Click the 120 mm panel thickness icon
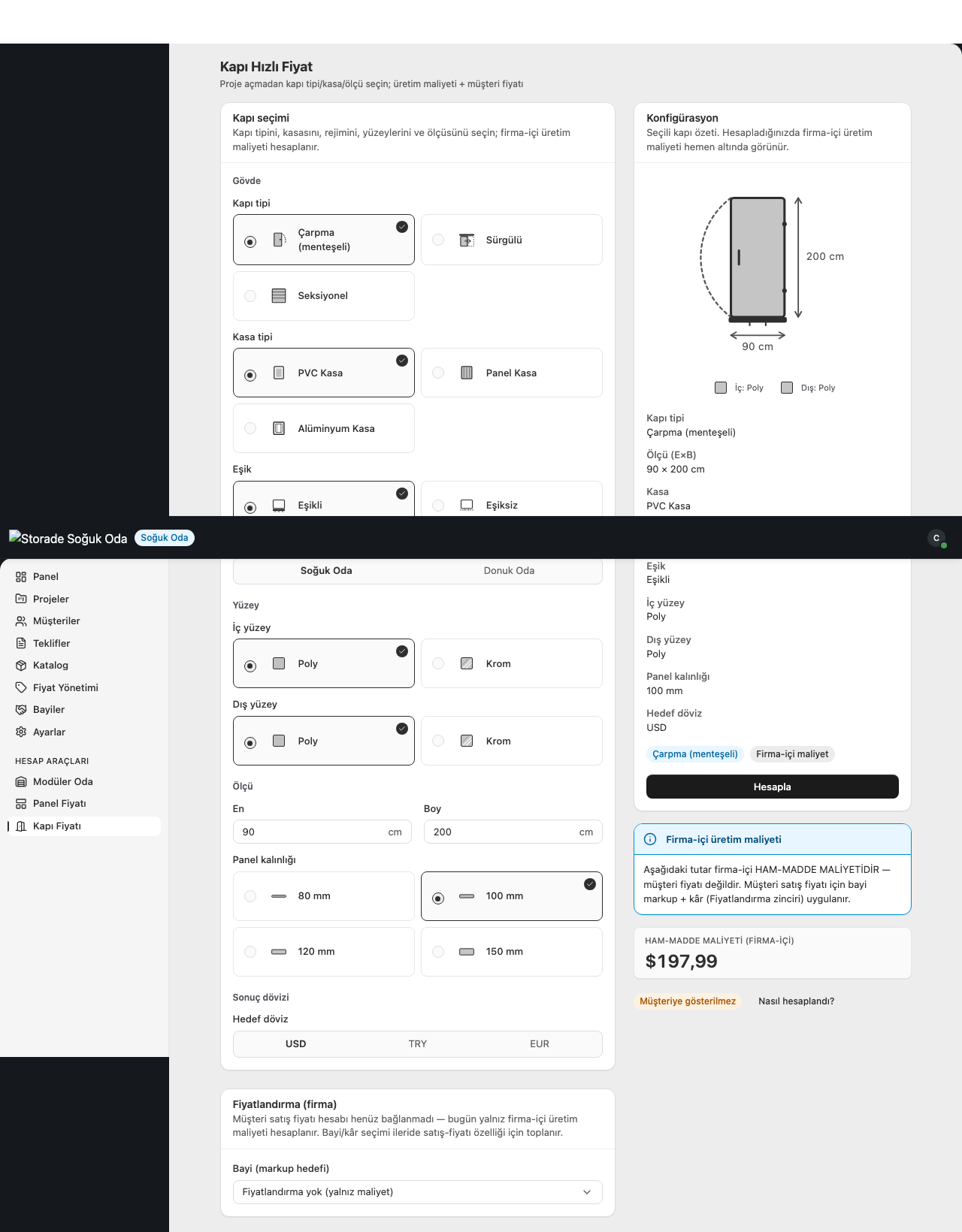This screenshot has width=962, height=1232. 279,952
